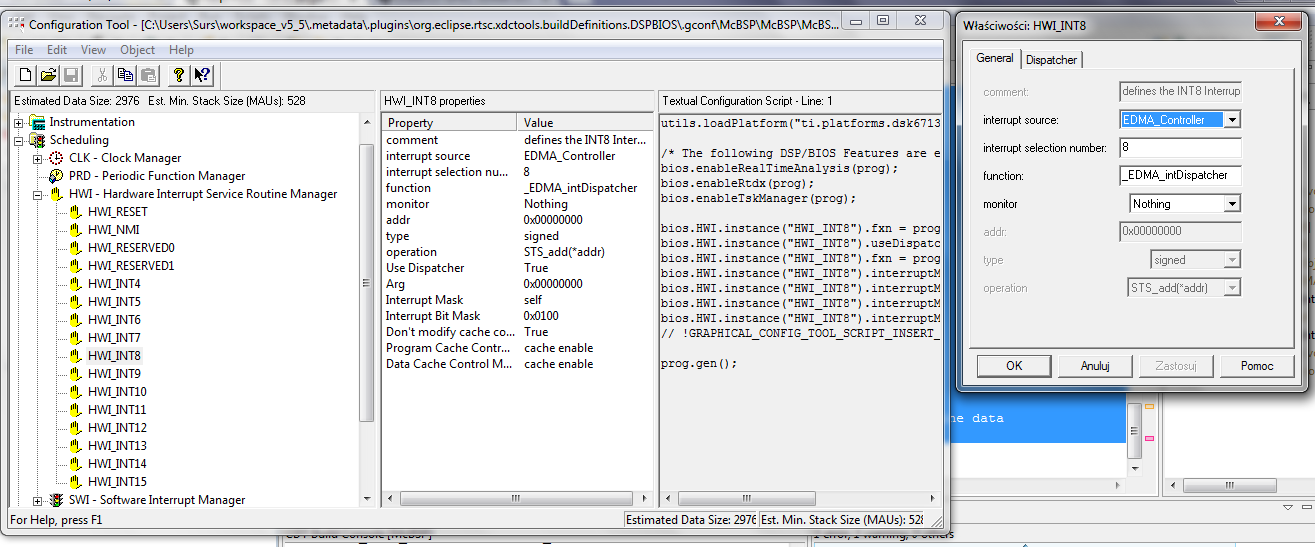
Task: Click the hand icon beside HWI_RESERVED0
Action: point(76,248)
